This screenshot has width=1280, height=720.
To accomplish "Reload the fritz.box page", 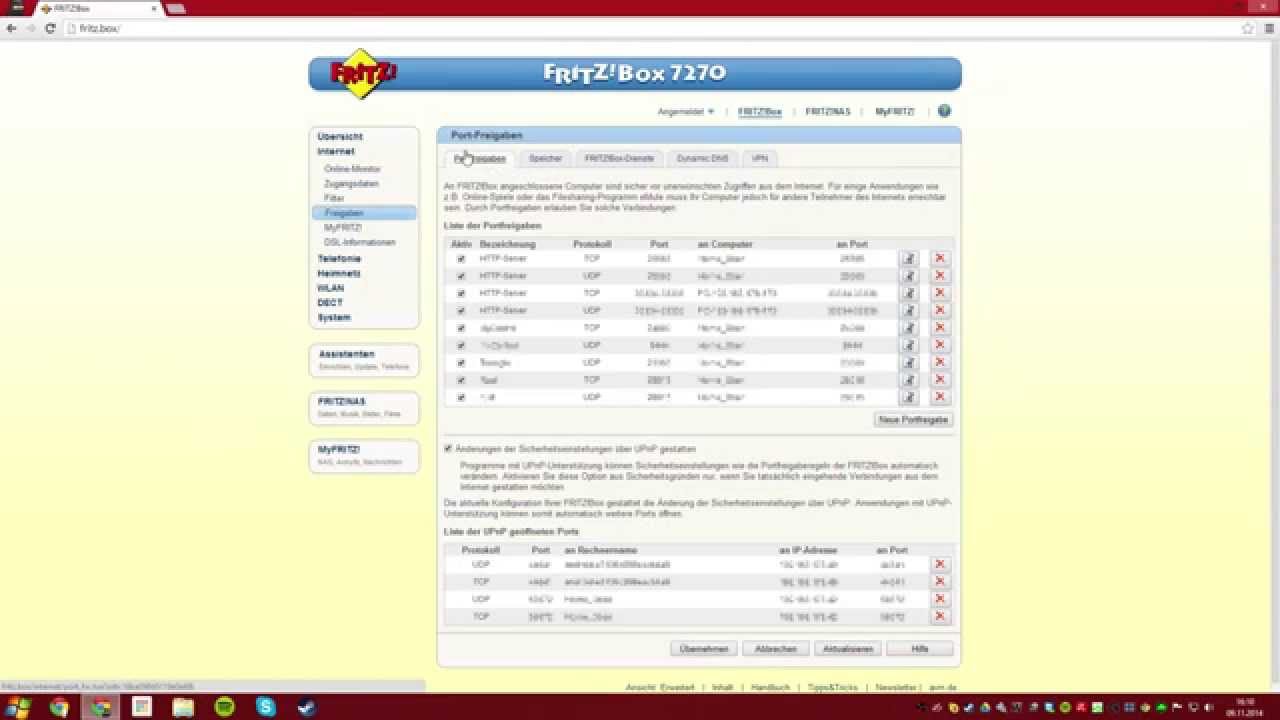I will (x=50, y=28).
